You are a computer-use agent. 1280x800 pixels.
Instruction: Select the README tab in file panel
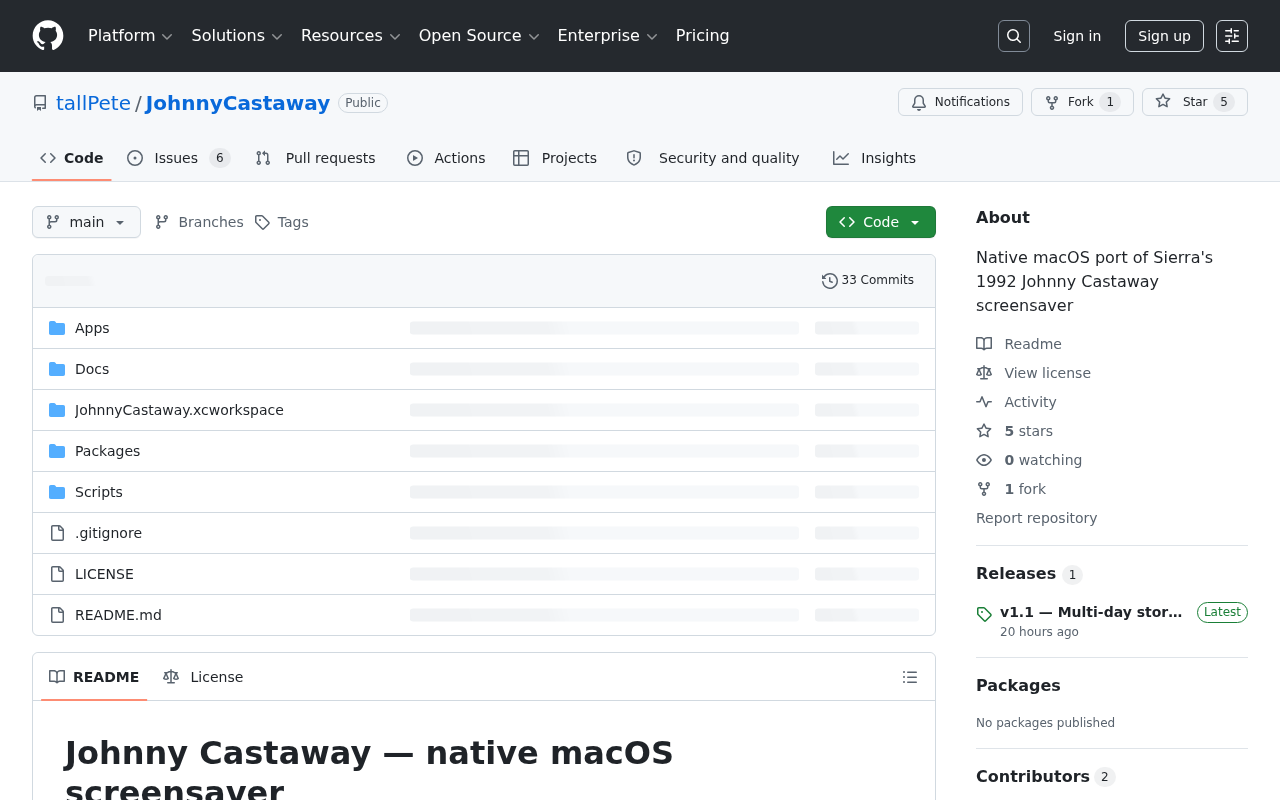tap(94, 677)
